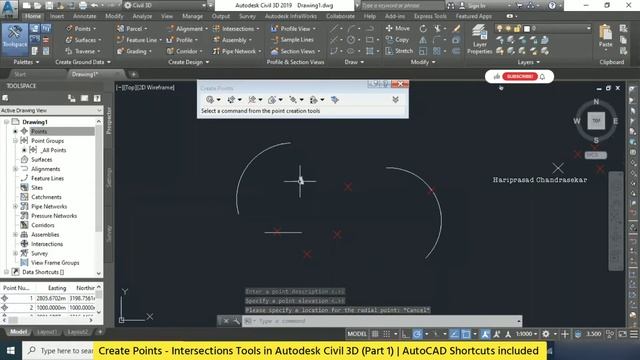This screenshot has height=360, width=640.
Task: Toggle MODEL space button in status bar
Action: (x=357, y=334)
